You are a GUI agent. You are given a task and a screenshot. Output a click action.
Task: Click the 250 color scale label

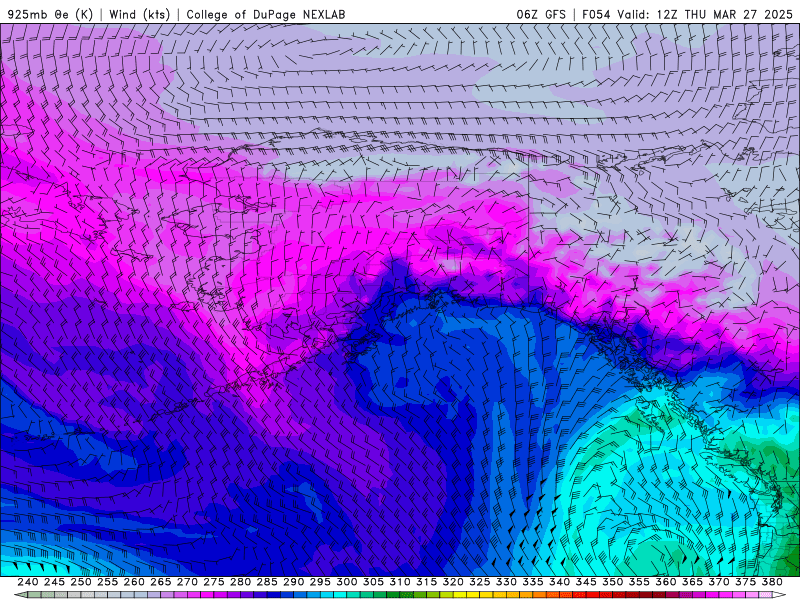[x=81, y=582]
